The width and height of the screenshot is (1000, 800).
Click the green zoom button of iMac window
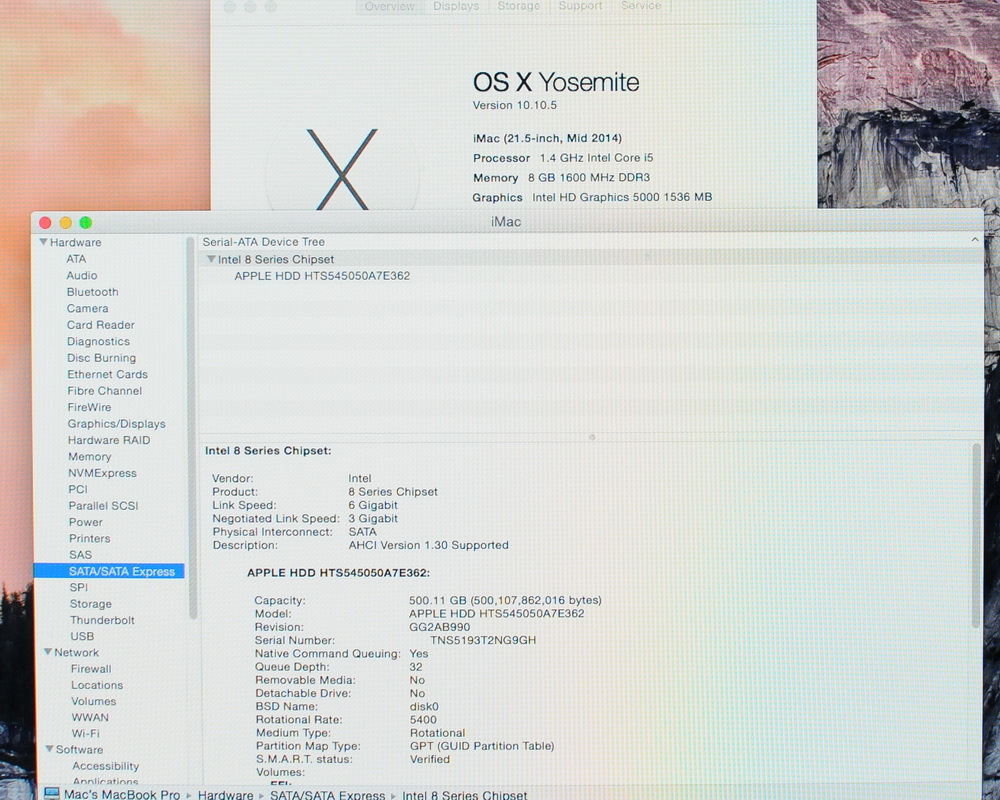point(85,223)
